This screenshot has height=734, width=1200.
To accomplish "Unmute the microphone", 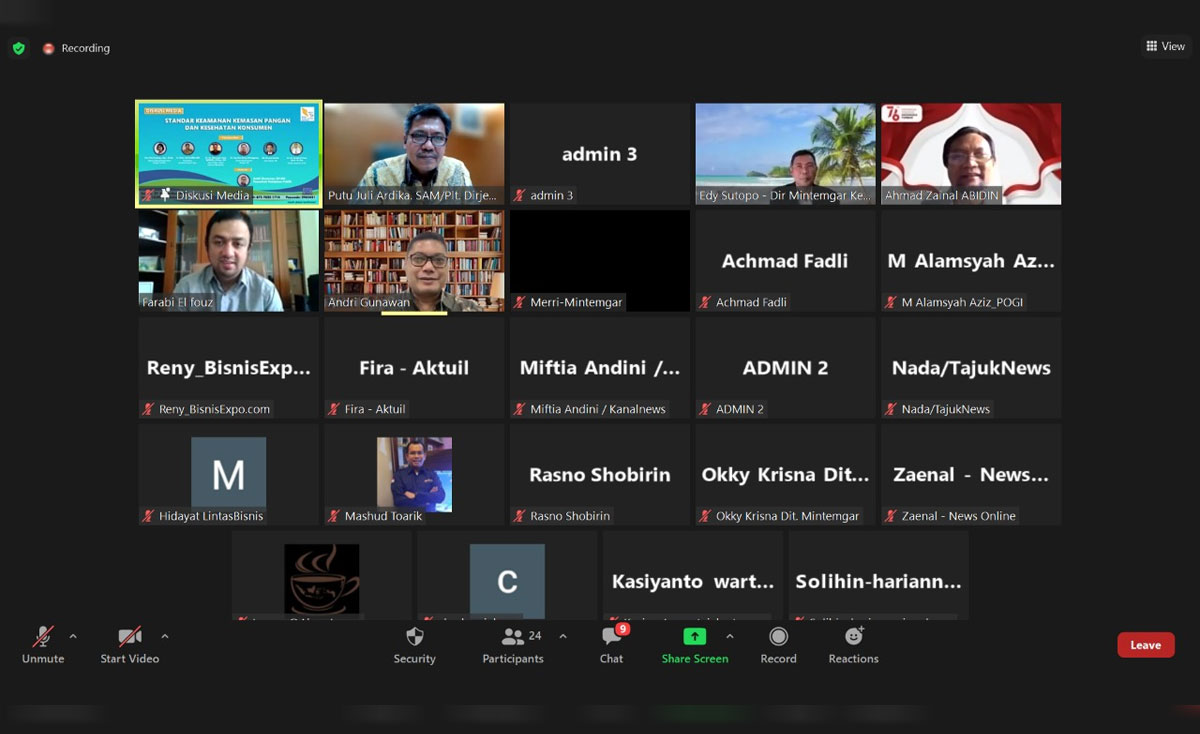I will coord(42,637).
